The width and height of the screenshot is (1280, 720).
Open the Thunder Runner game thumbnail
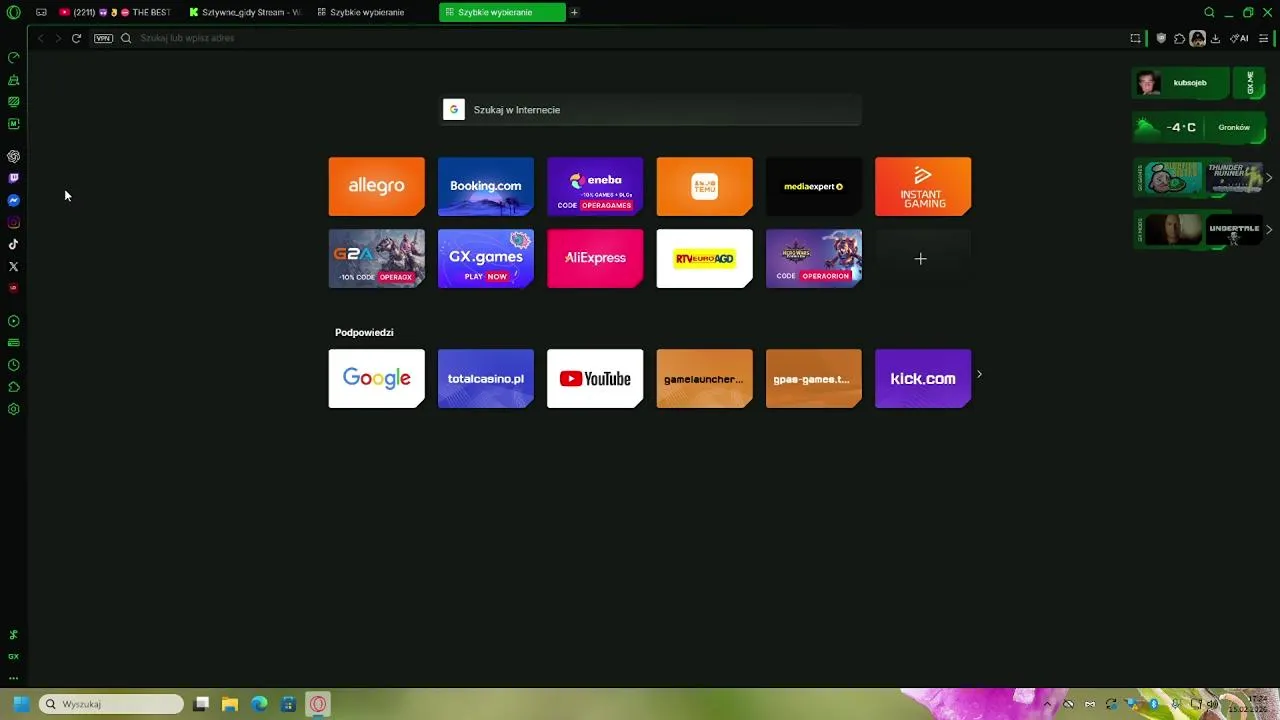(1234, 178)
